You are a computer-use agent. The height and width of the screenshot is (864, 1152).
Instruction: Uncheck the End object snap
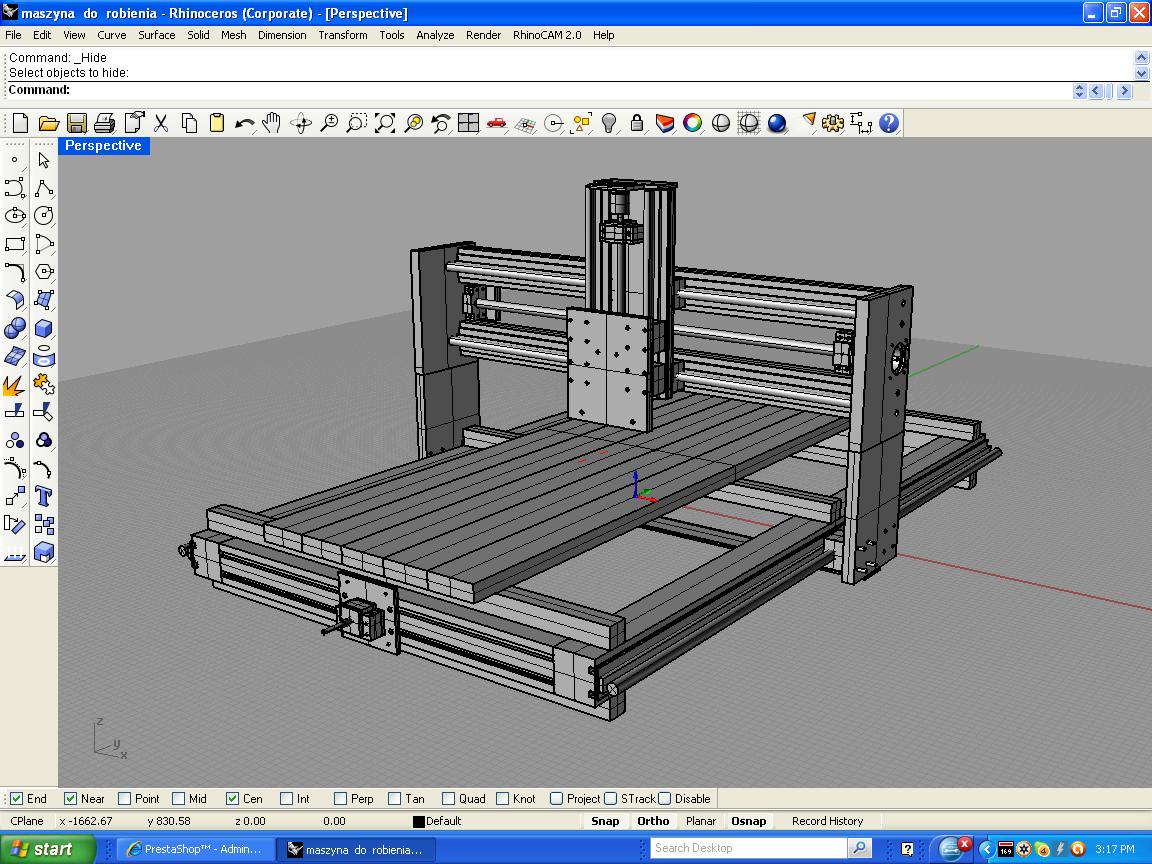(x=16, y=799)
